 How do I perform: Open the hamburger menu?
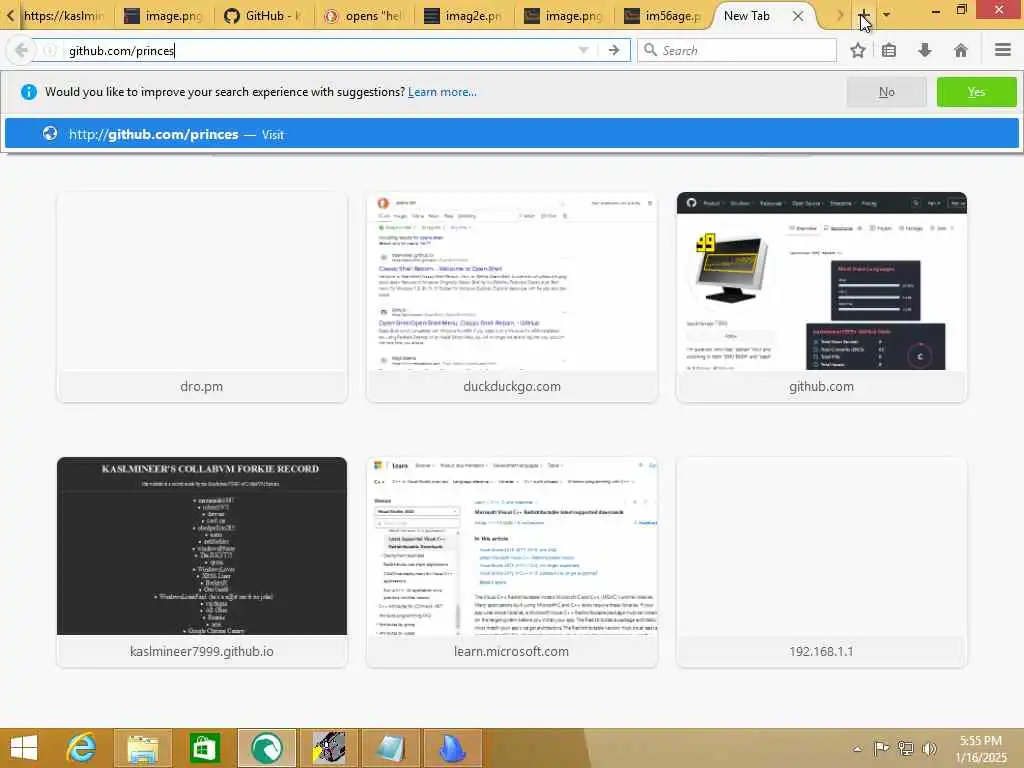click(x=1002, y=50)
